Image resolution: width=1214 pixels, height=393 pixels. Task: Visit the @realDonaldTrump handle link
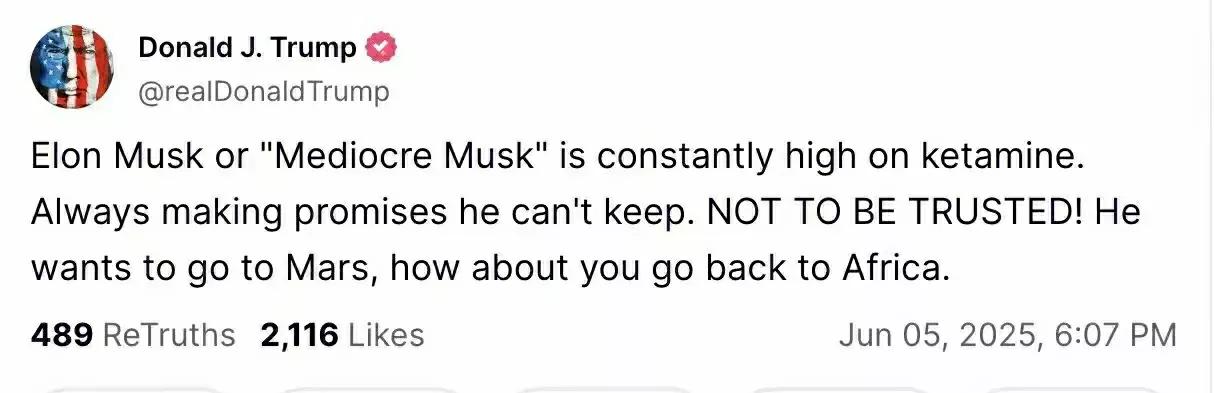pyautogui.click(x=263, y=92)
